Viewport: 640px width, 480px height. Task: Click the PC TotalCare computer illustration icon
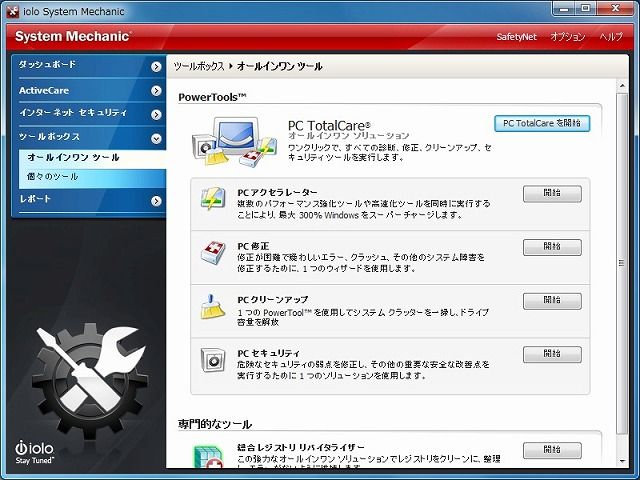[234, 142]
